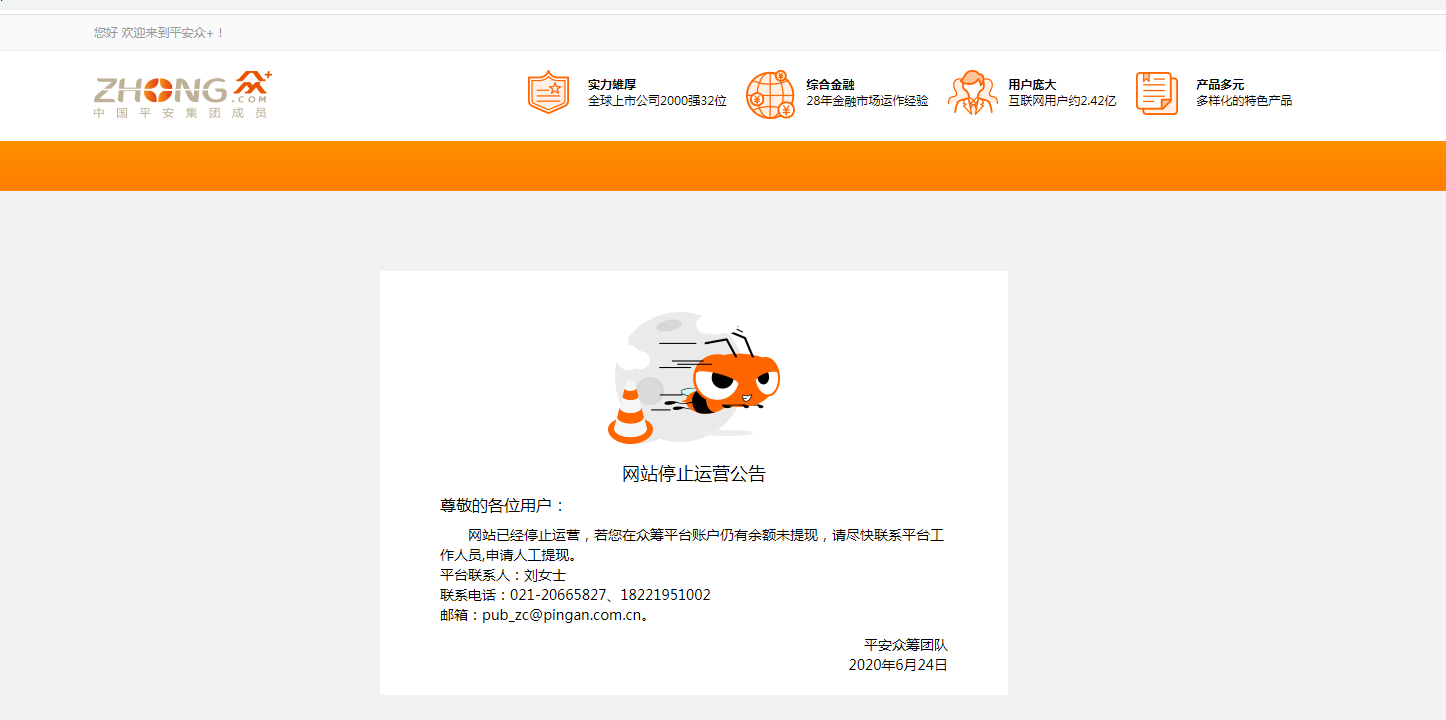Click the documents icon for 产品多元
This screenshot has height=720, width=1446.
(1157, 93)
